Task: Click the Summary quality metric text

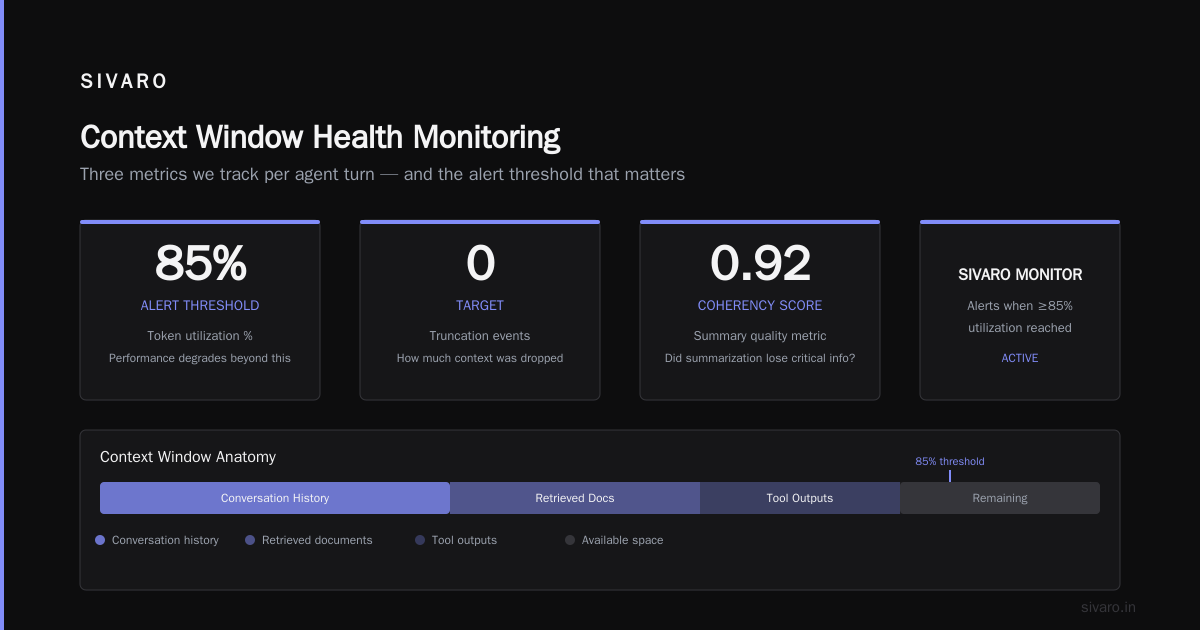Action: [760, 336]
